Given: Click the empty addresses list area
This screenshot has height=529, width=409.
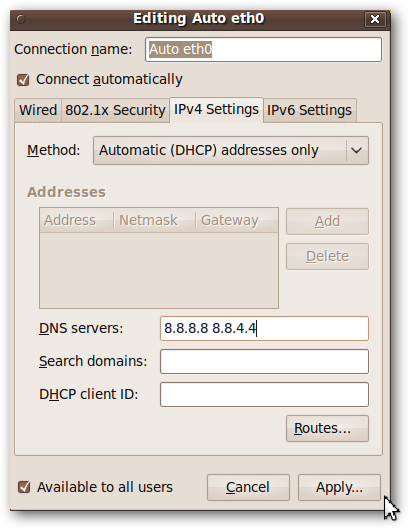Looking at the screenshot, I should coord(159,270).
